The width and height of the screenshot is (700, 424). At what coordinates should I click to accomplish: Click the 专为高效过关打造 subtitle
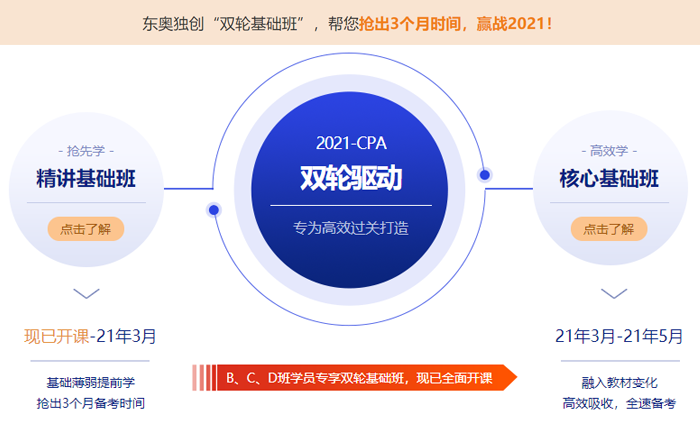pyautogui.click(x=350, y=227)
